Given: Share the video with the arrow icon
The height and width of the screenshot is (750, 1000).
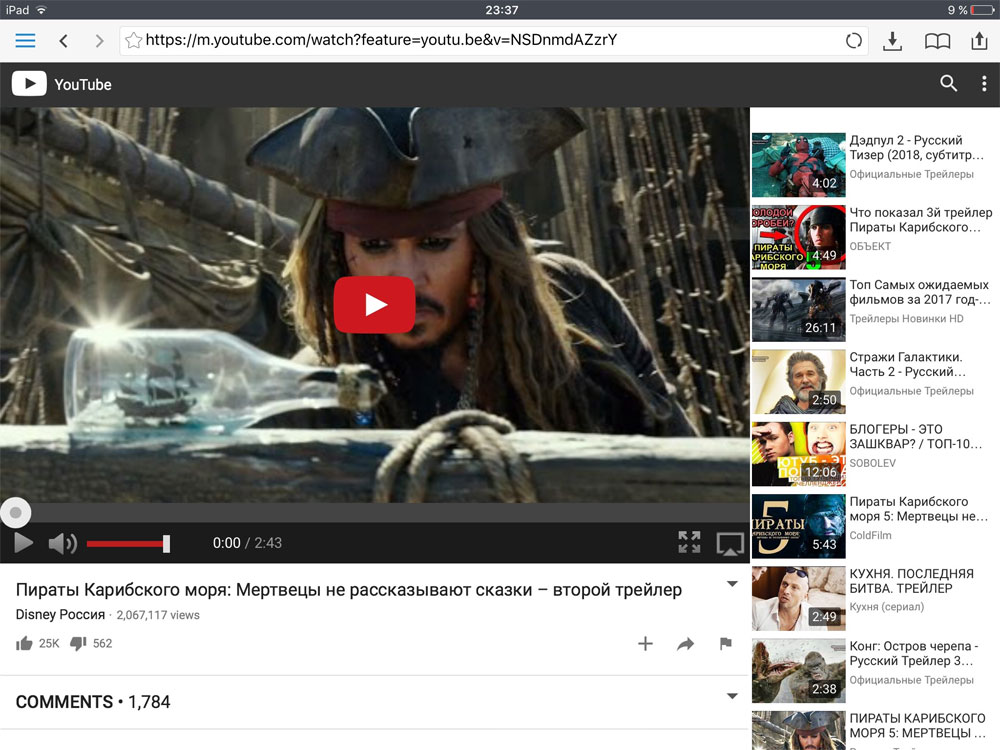Looking at the screenshot, I should 686,644.
